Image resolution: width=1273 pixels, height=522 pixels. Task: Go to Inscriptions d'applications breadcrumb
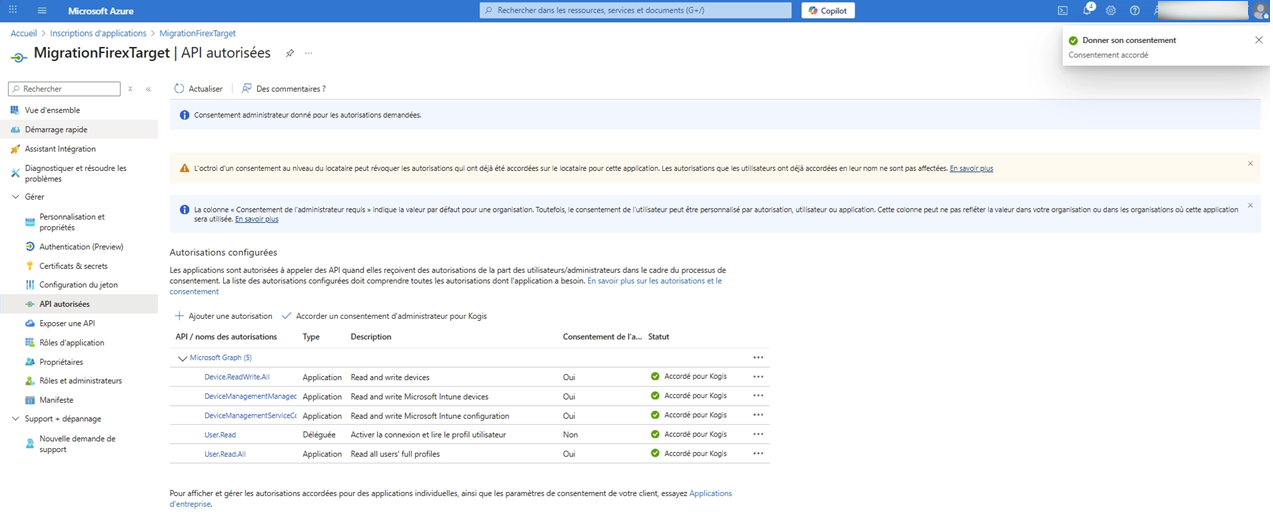(98, 33)
